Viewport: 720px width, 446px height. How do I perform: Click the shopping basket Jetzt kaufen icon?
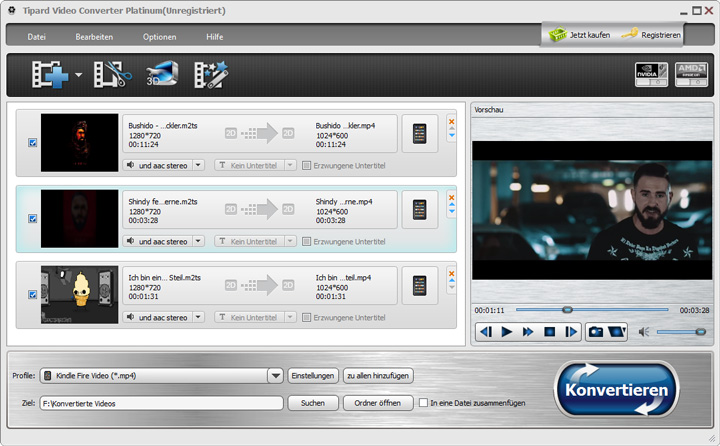tap(557, 34)
